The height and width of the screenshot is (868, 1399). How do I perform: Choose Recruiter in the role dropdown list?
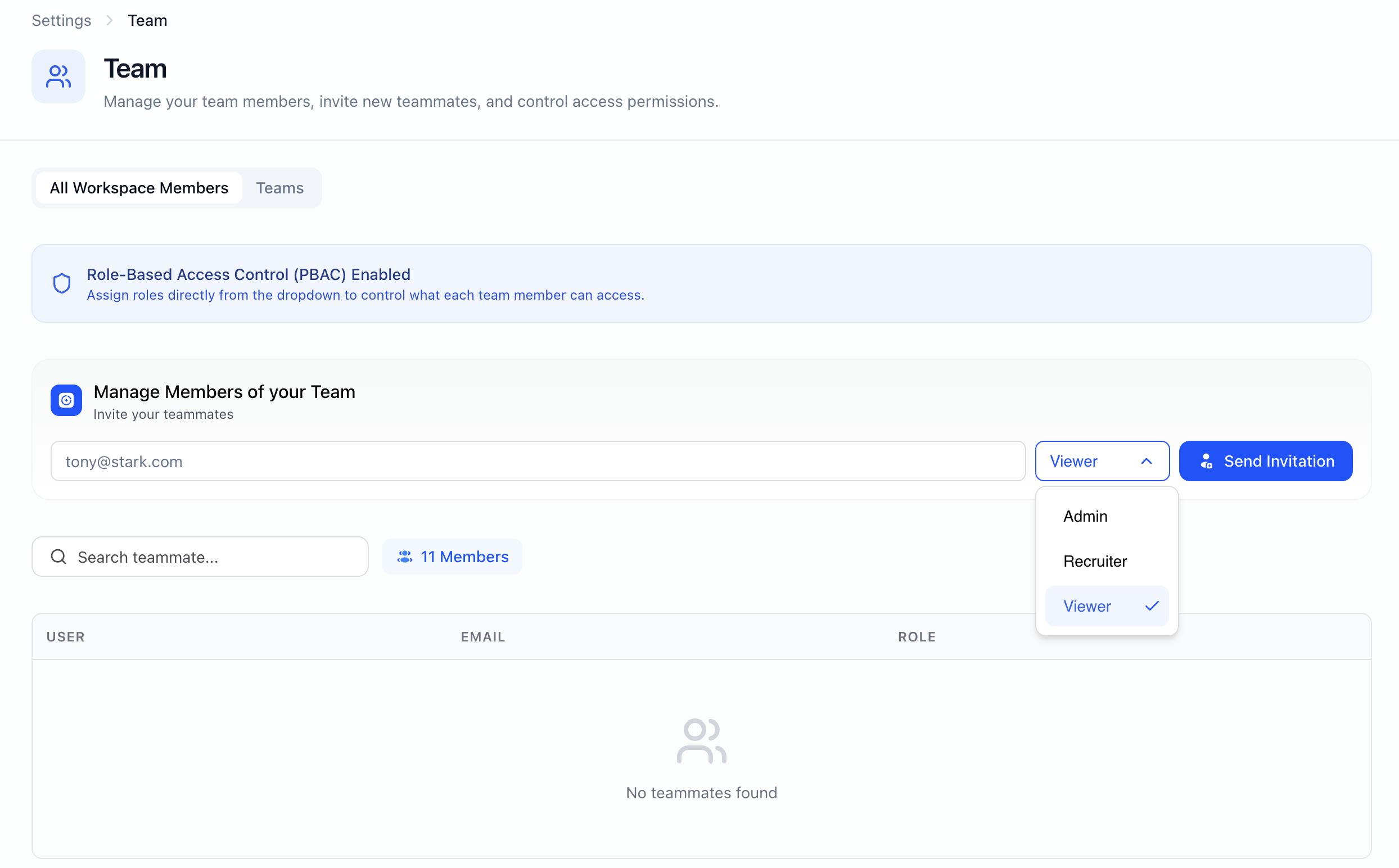click(1094, 561)
